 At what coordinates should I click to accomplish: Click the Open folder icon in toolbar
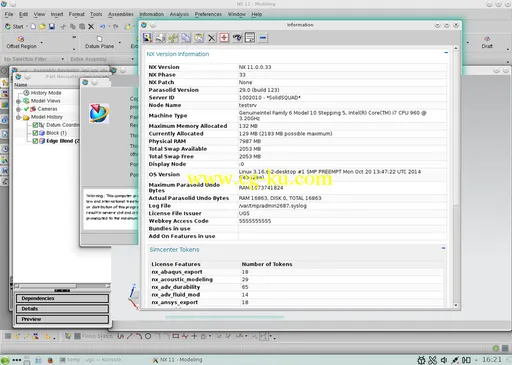(x=42, y=27)
